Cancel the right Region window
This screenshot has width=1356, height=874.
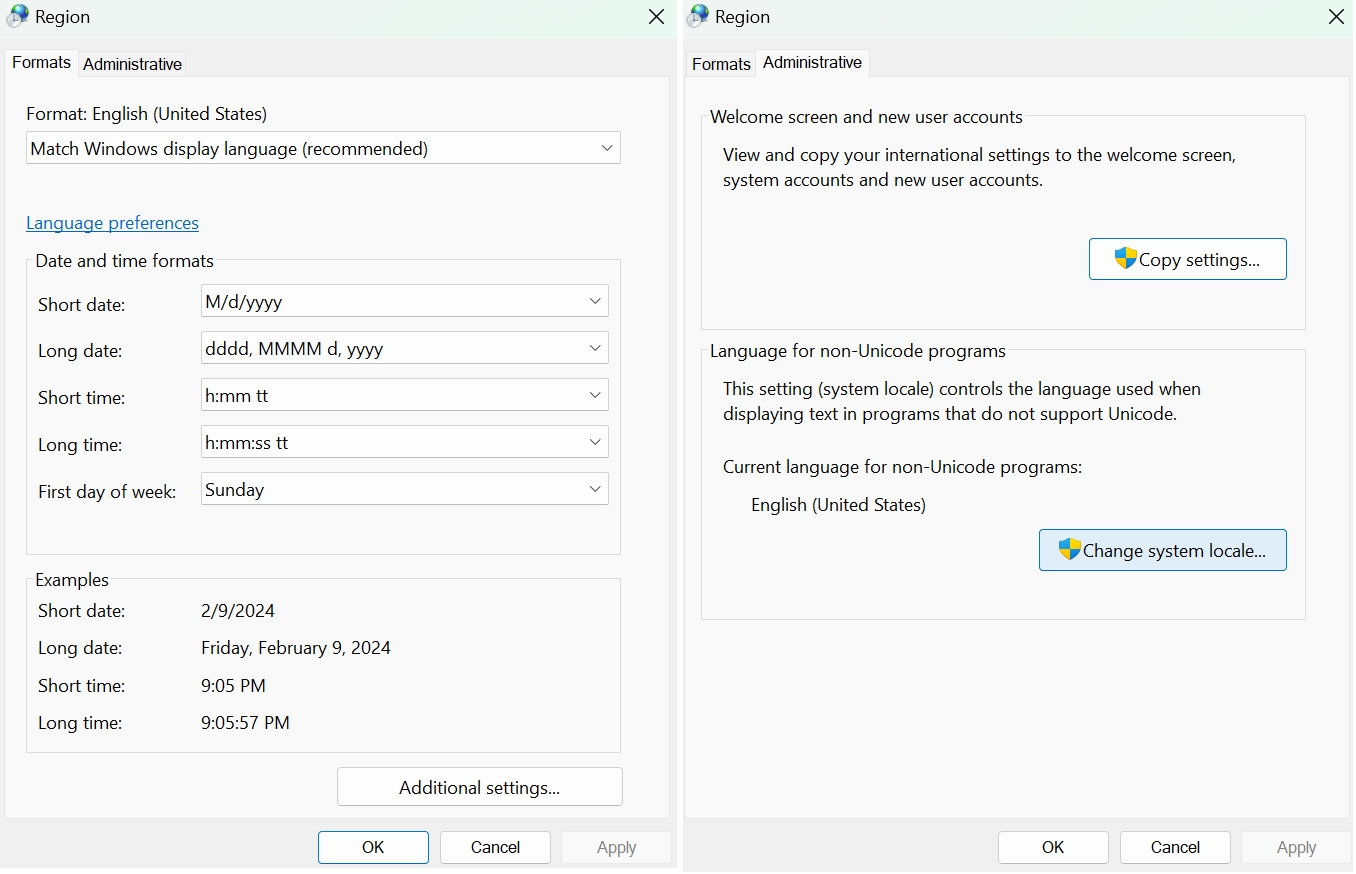tap(1175, 847)
